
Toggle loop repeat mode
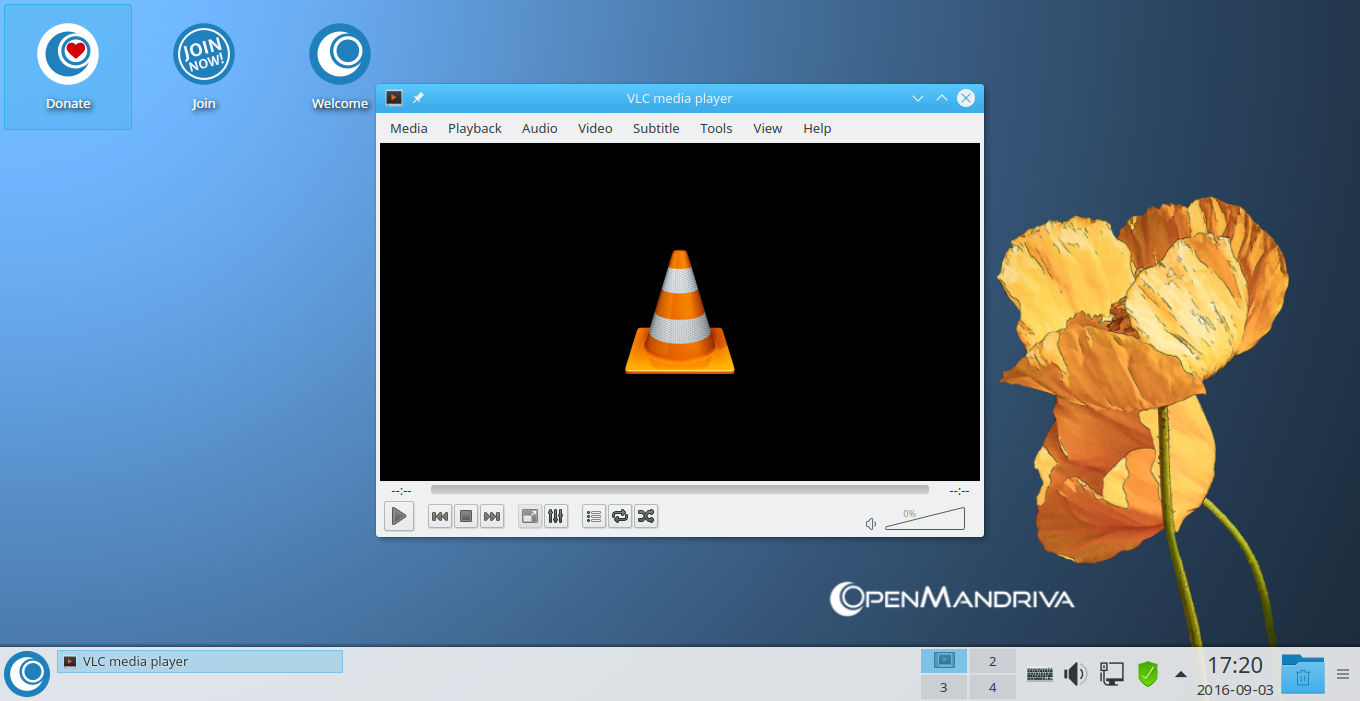pos(620,516)
